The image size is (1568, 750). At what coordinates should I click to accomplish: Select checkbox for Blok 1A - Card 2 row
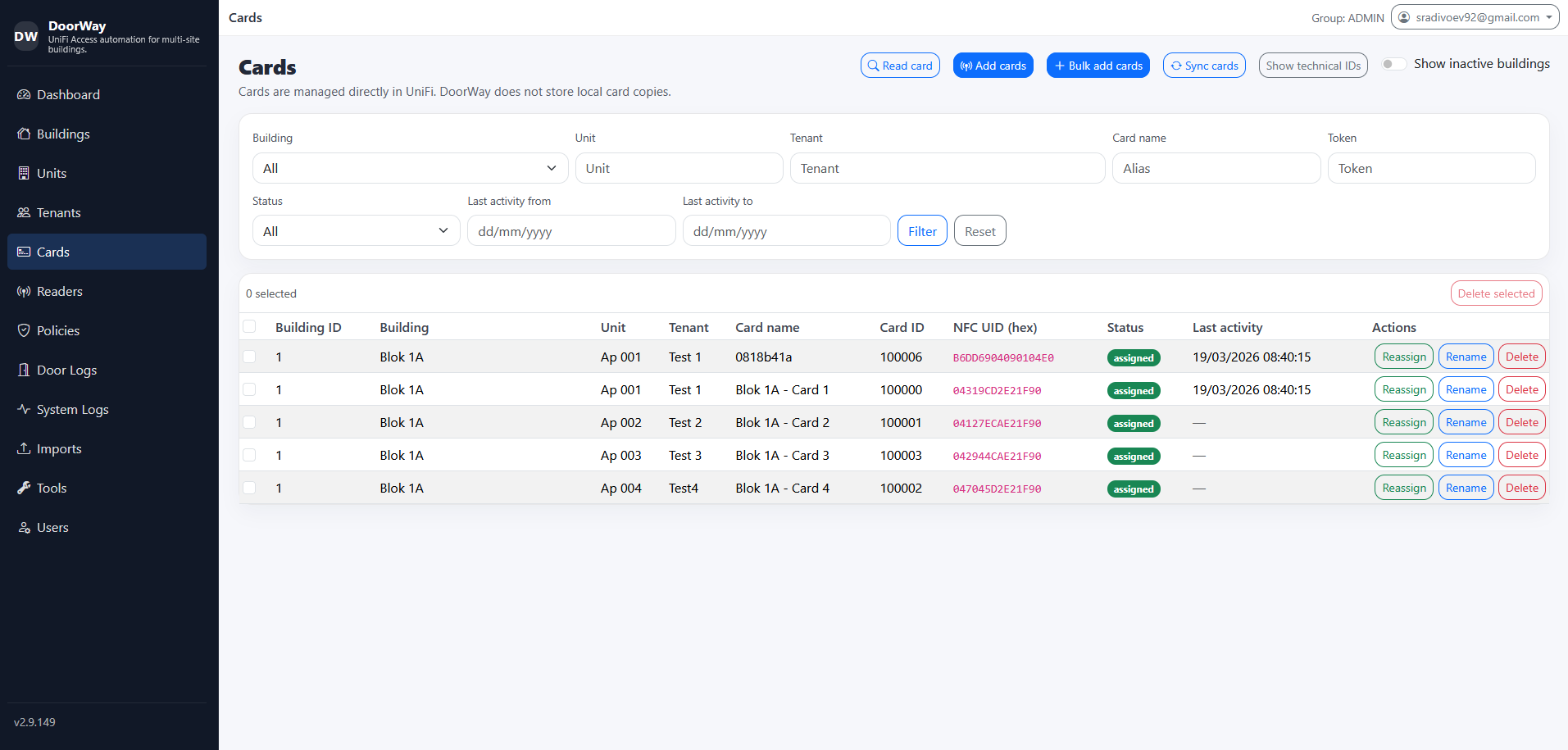pos(249,422)
